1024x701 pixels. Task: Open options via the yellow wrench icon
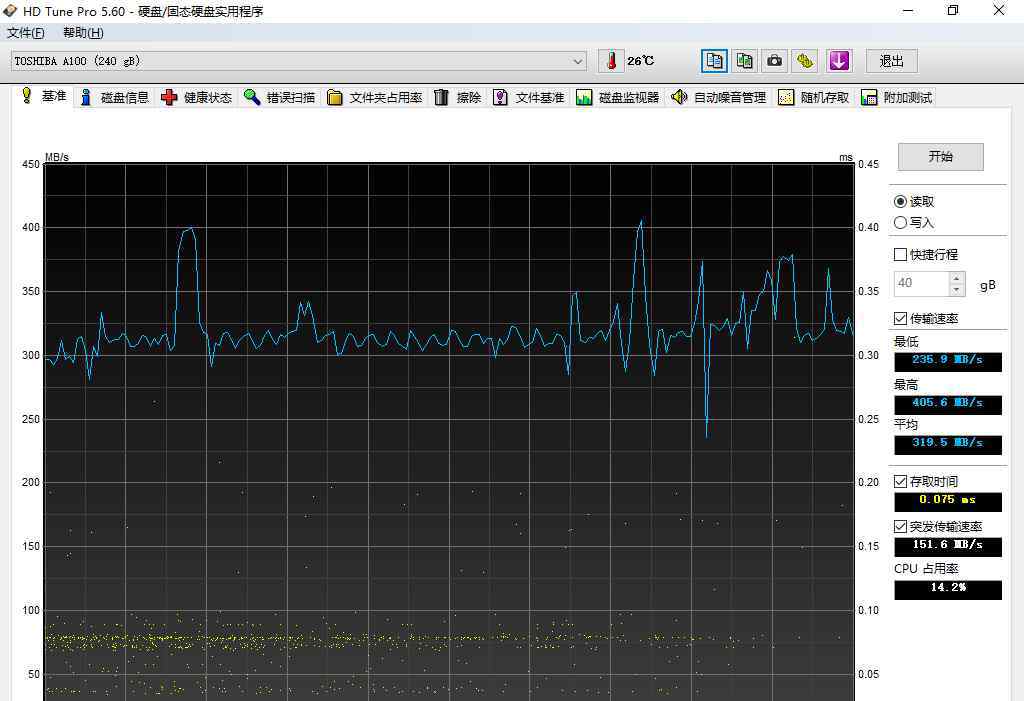805,61
